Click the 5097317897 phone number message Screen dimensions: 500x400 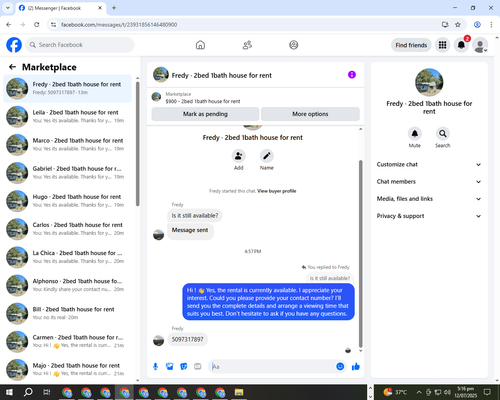click(x=188, y=339)
